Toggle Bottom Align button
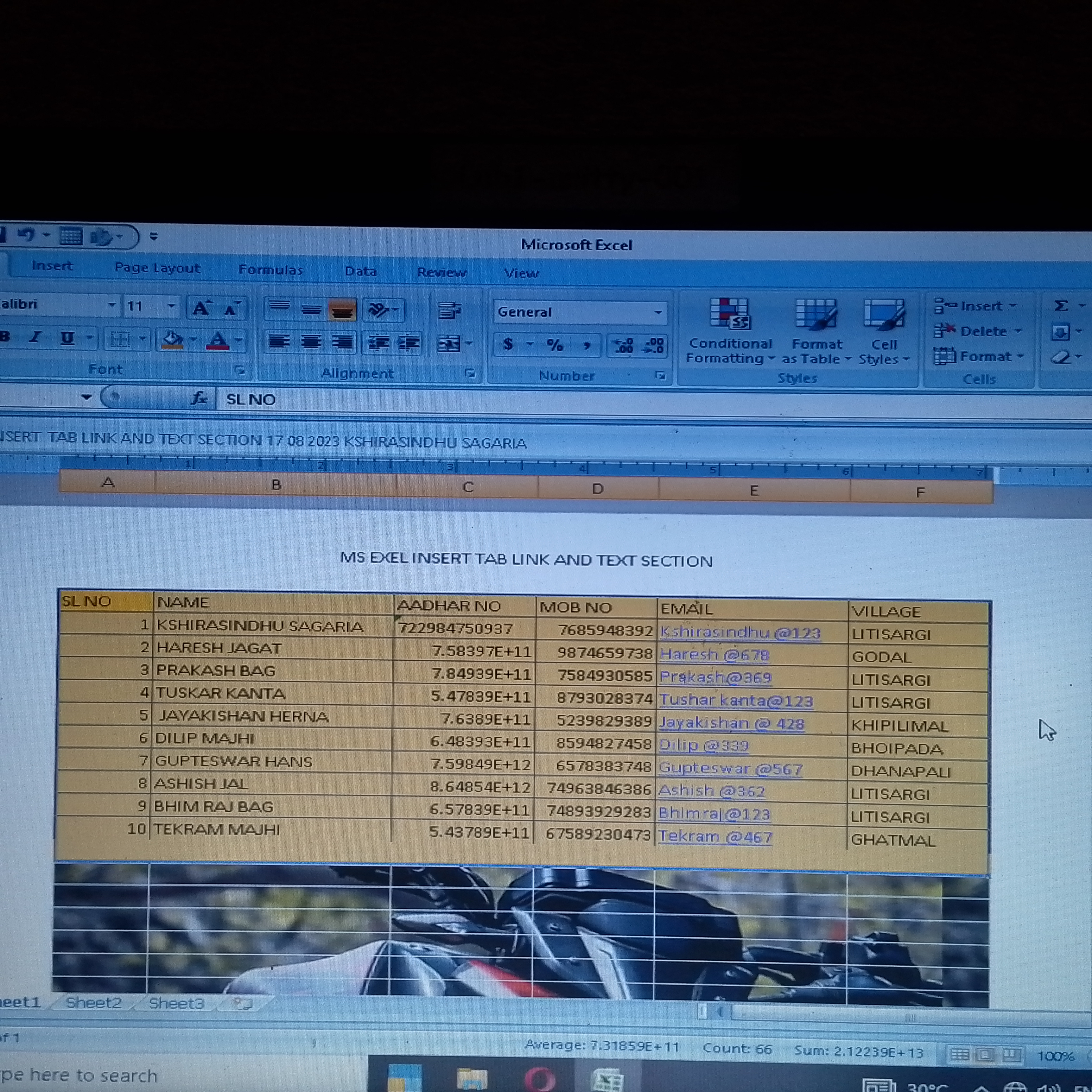Screen dimensions: 1092x1092 click(342, 310)
